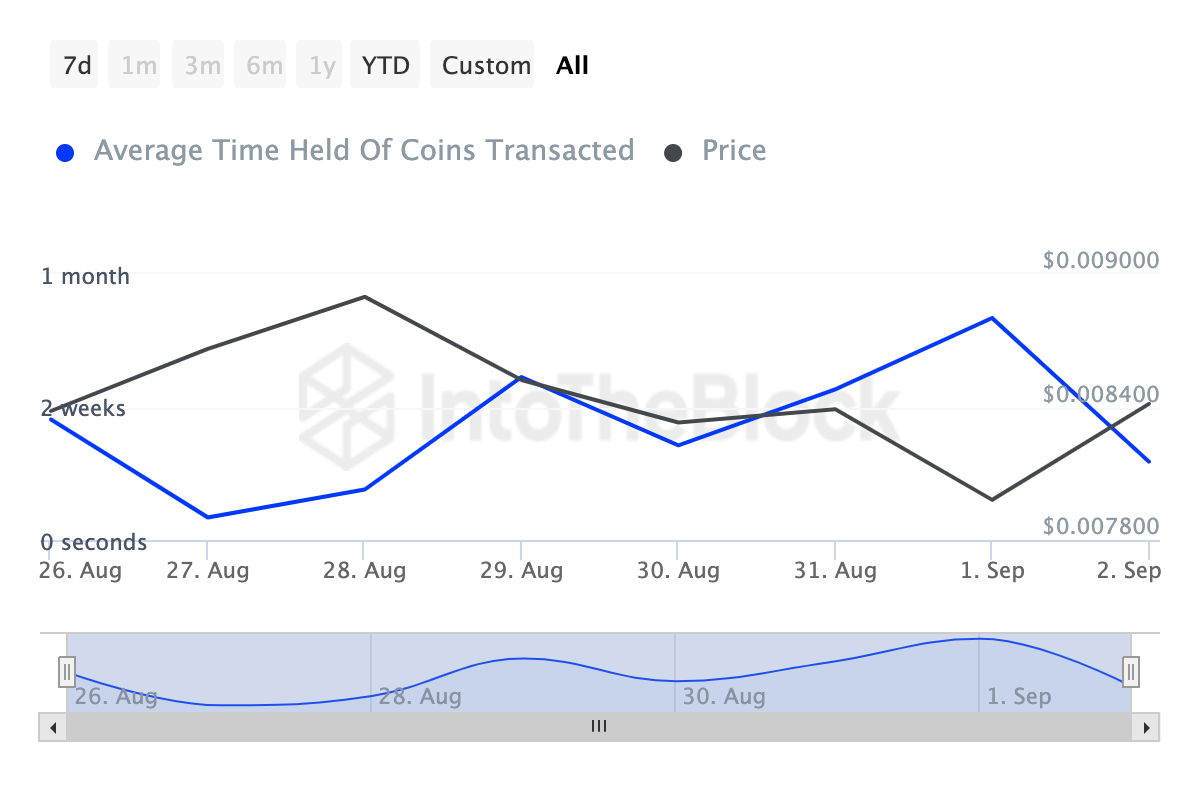Toggle the dark Price legend dot
The image size is (1200, 800).
click(674, 153)
